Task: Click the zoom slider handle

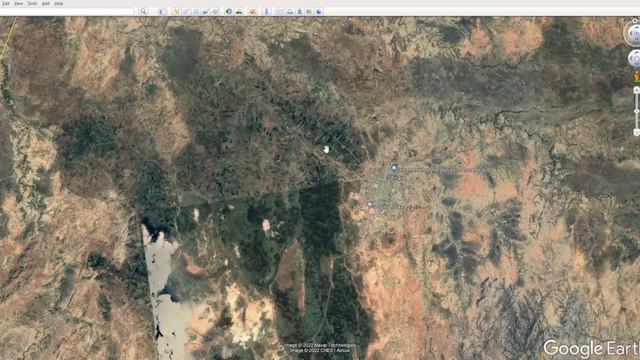Action: pos(636,111)
